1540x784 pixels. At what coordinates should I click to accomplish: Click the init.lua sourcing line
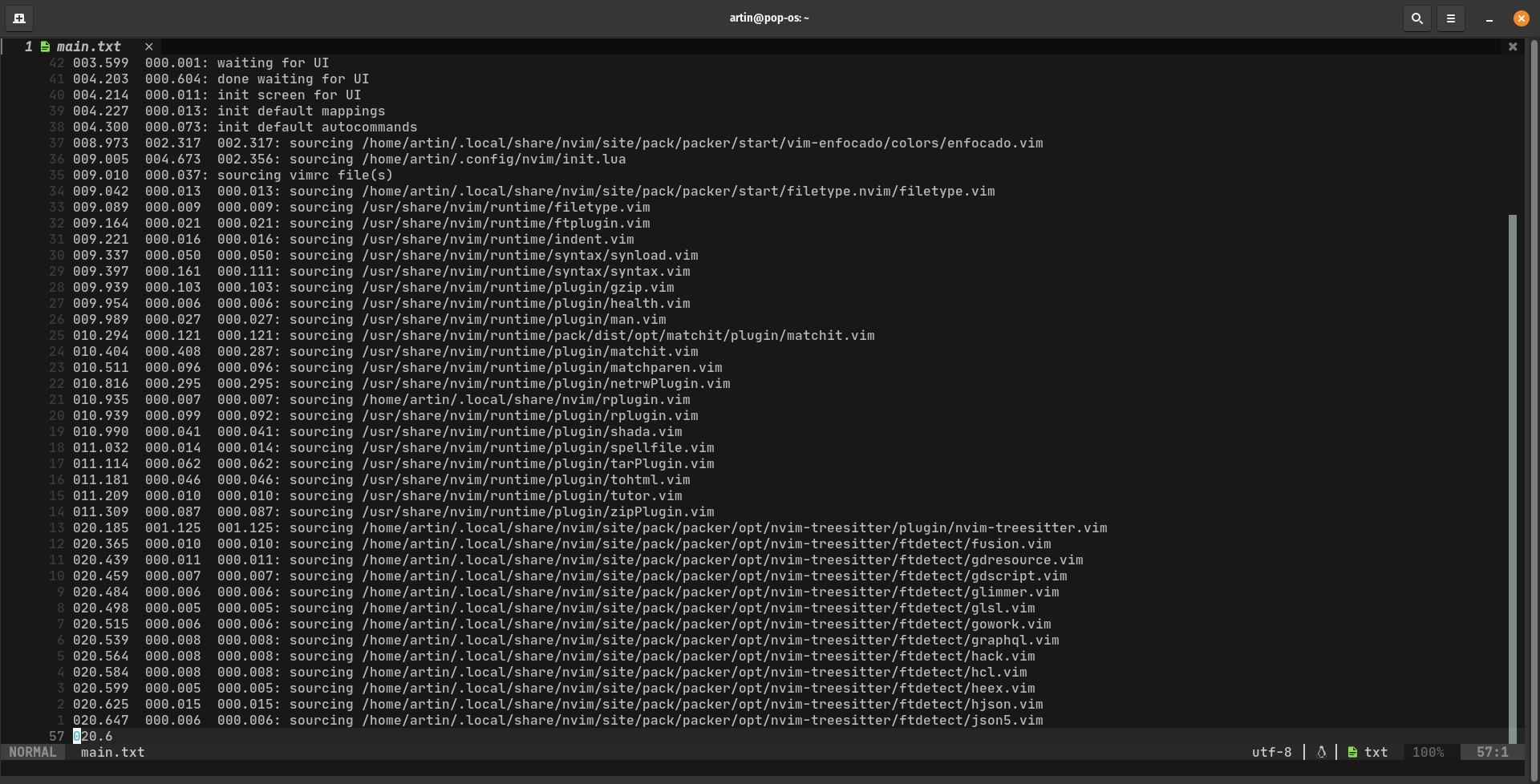pyautogui.click(x=349, y=159)
